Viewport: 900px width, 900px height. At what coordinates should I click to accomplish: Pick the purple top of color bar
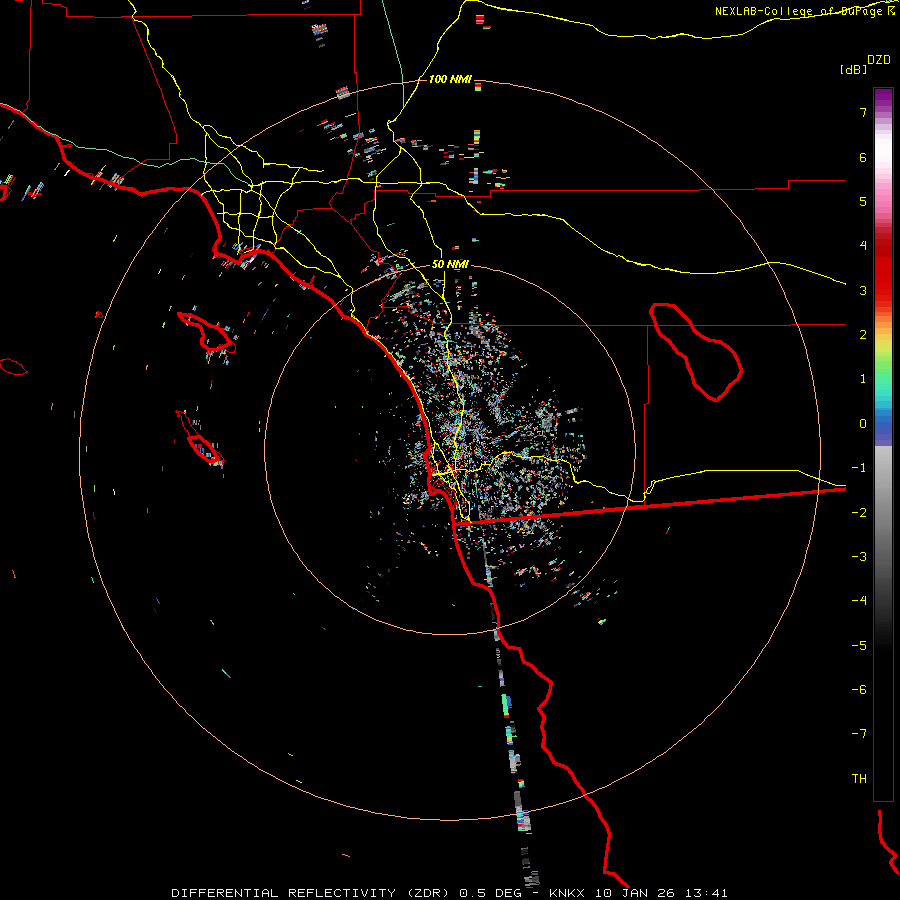click(883, 96)
